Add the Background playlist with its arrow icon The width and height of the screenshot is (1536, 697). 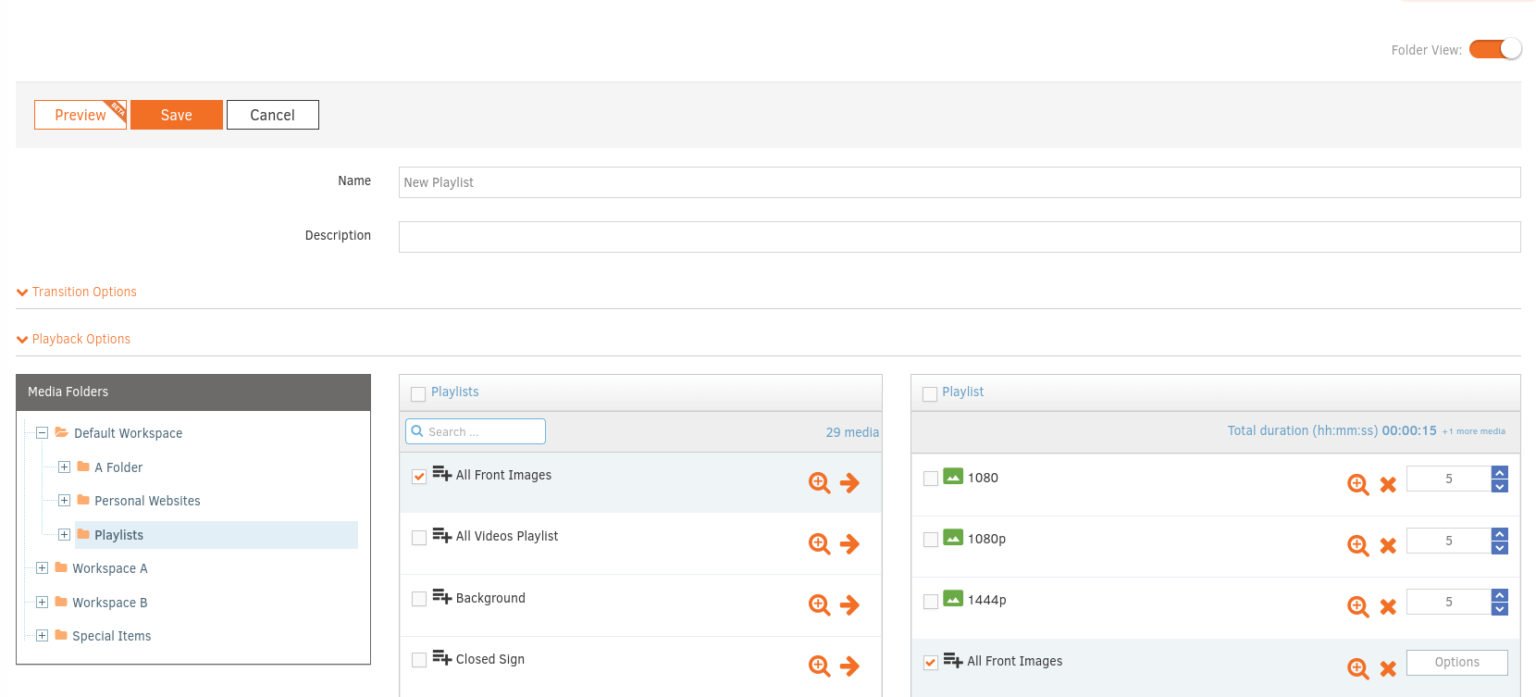pyautogui.click(x=851, y=604)
